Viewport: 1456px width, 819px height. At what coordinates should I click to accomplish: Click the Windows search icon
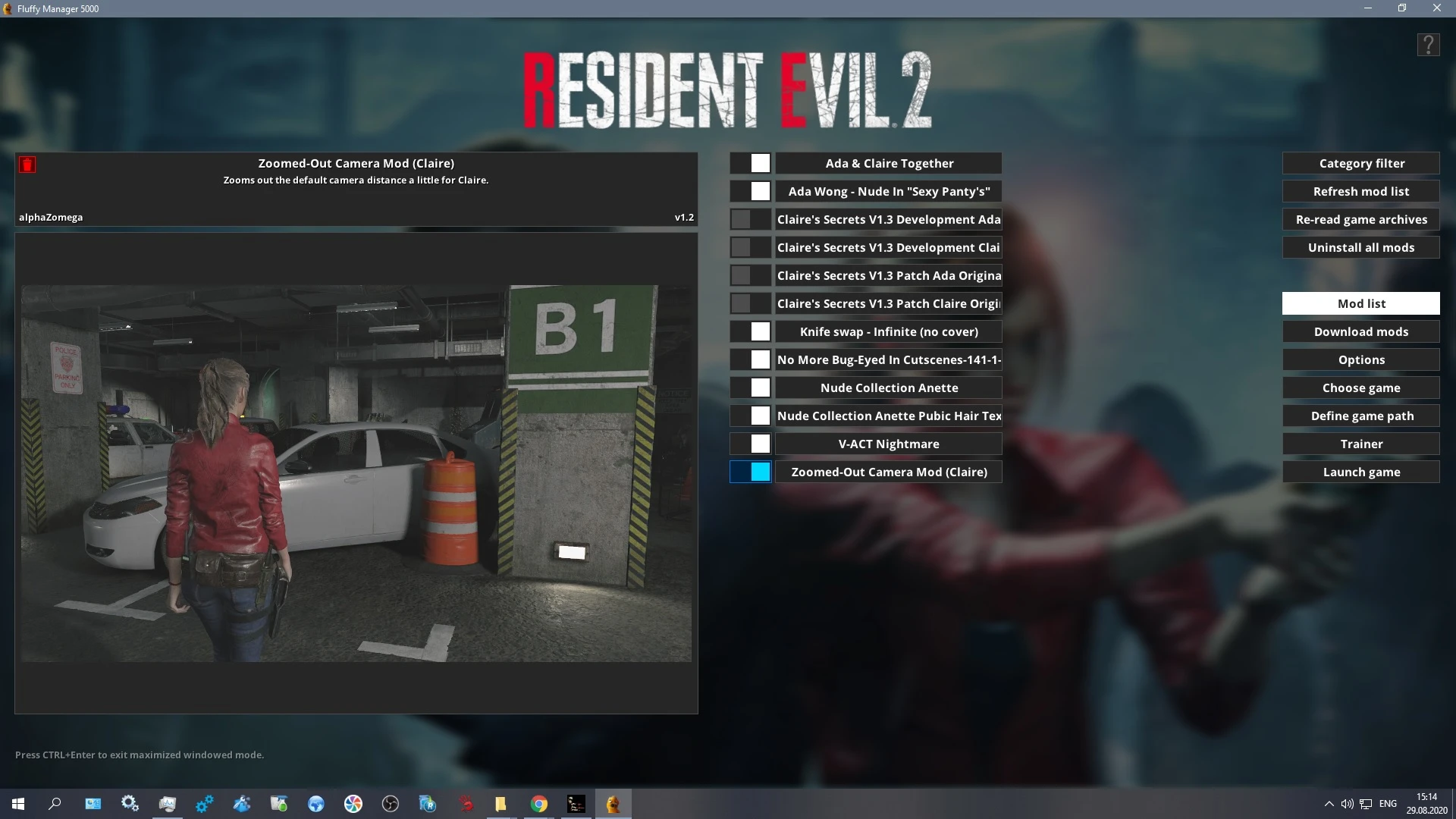pos(54,803)
